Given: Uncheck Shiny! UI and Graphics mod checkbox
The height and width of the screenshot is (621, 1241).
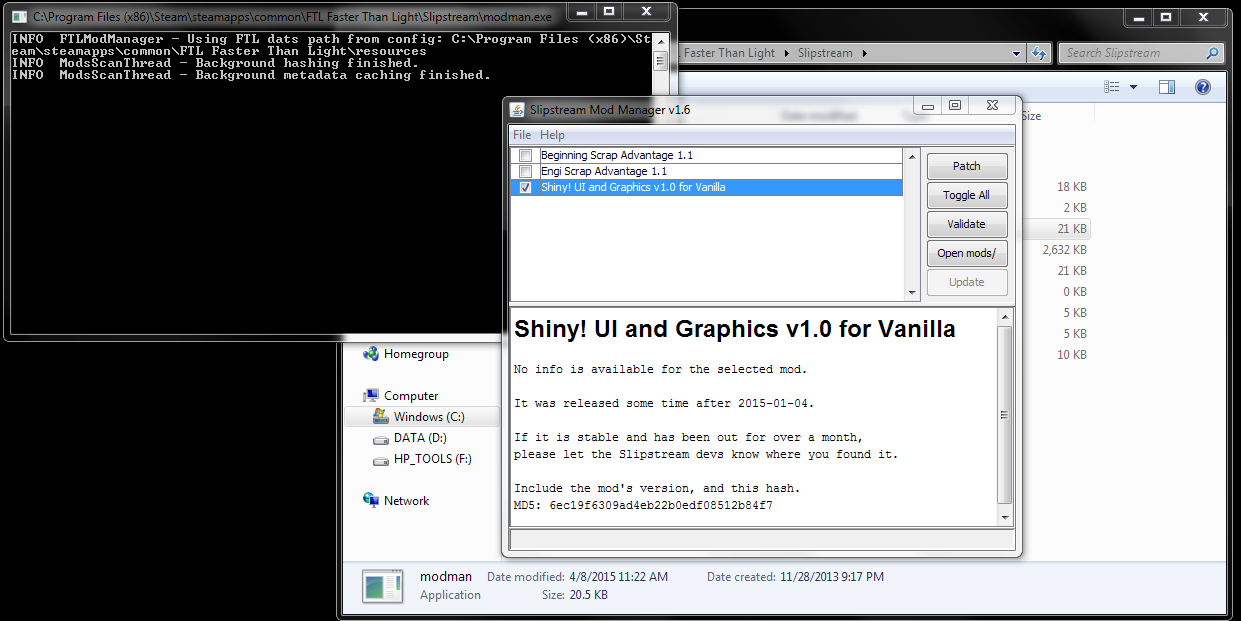Looking at the screenshot, I should (x=525, y=188).
